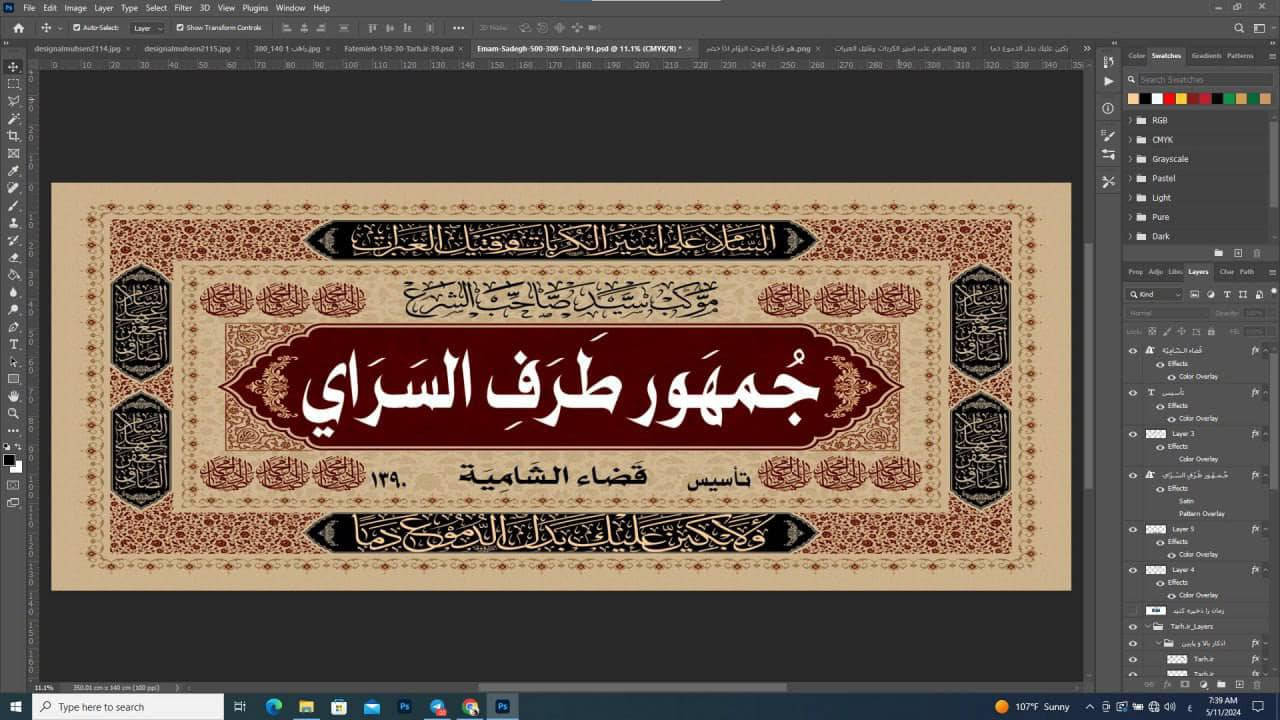
Task: Toggle the Auto-Select checkbox in options bar
Action: point(79,27)
